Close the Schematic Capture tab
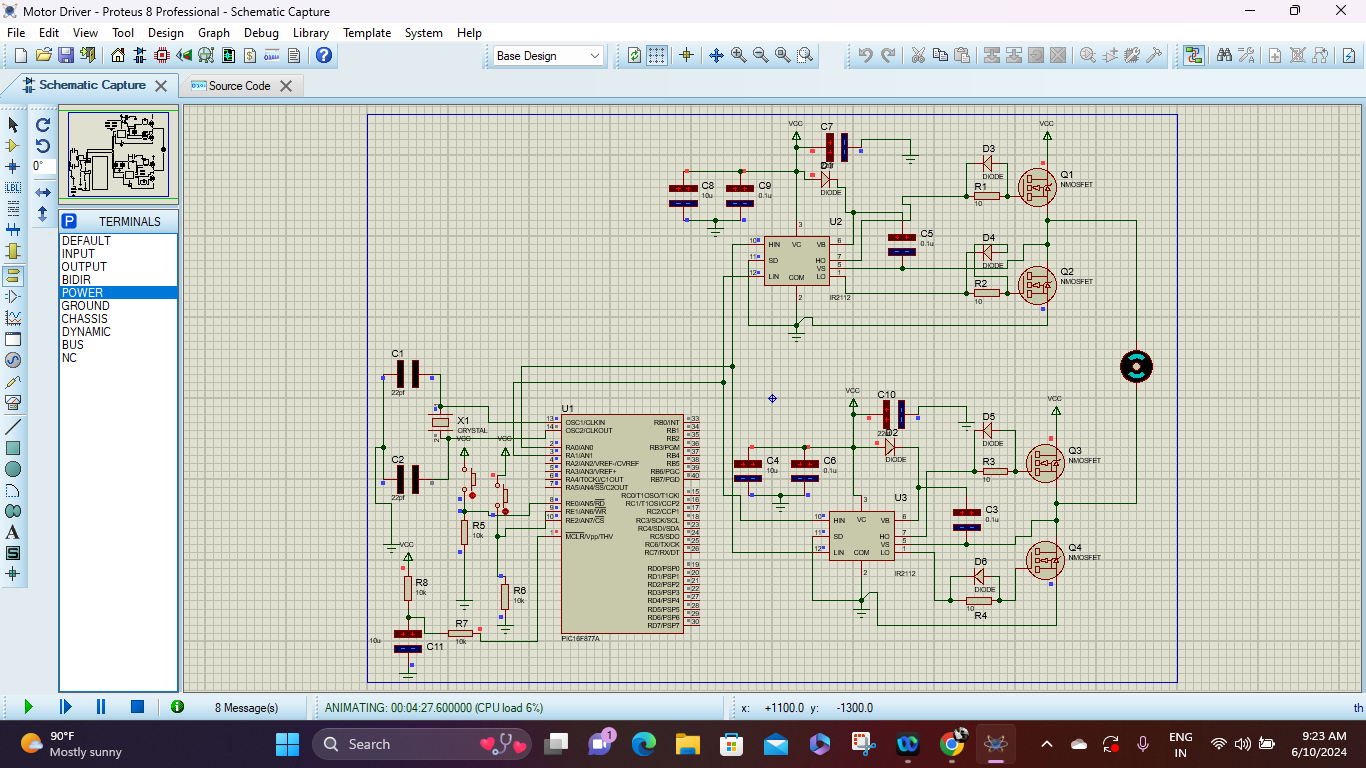 tap(163, 86)
